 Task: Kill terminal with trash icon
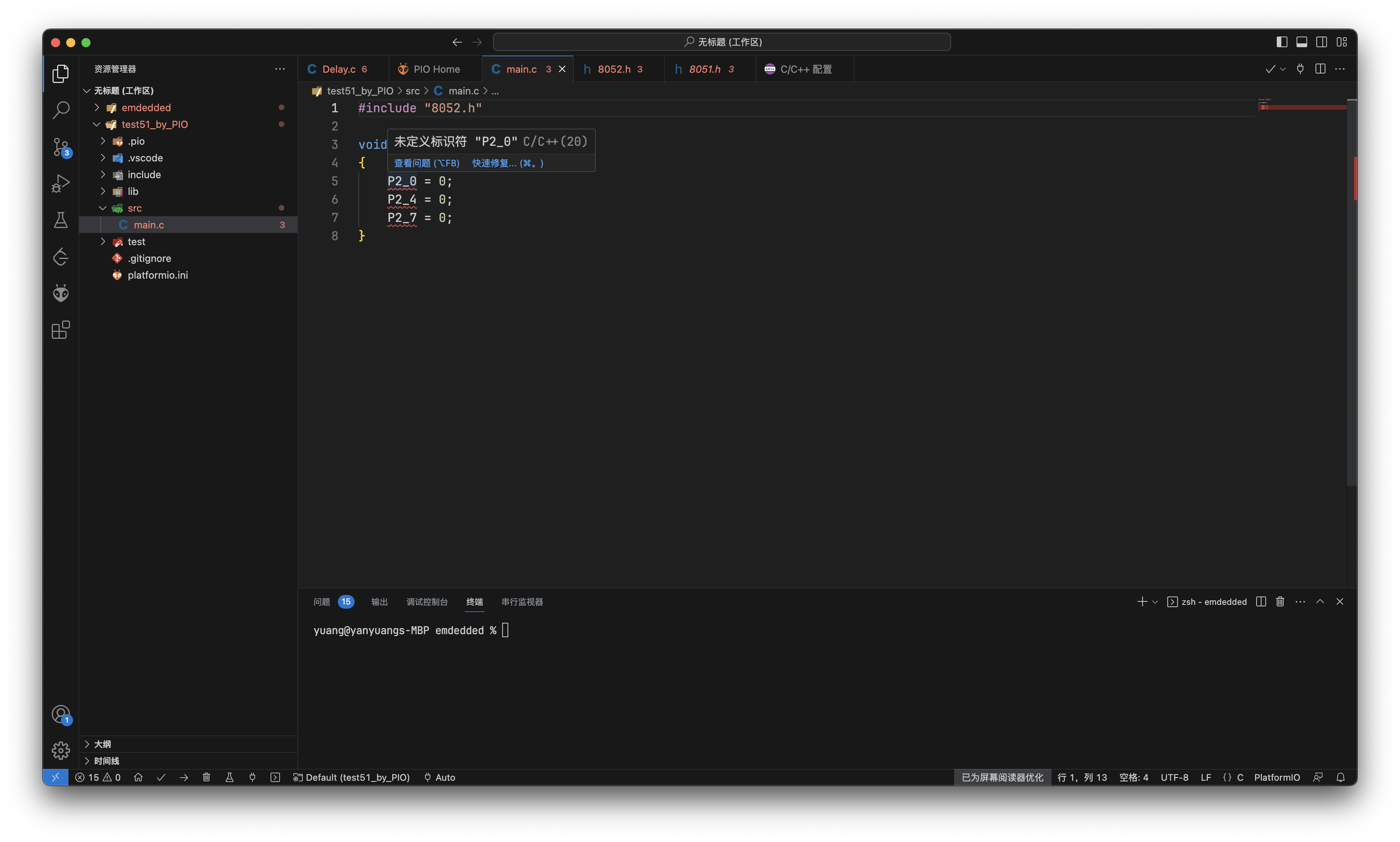coord(1280,601)
